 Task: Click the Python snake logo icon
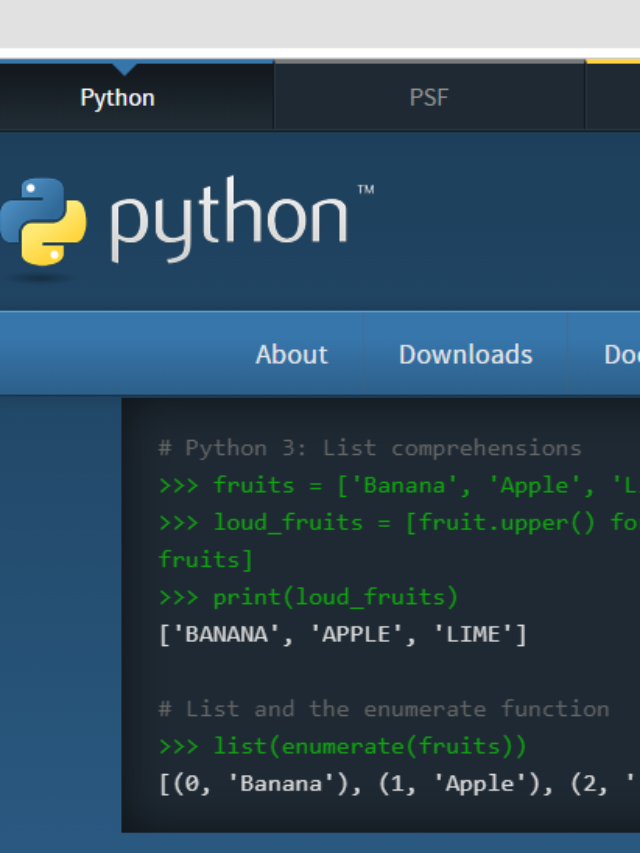(x=42, y=221)
